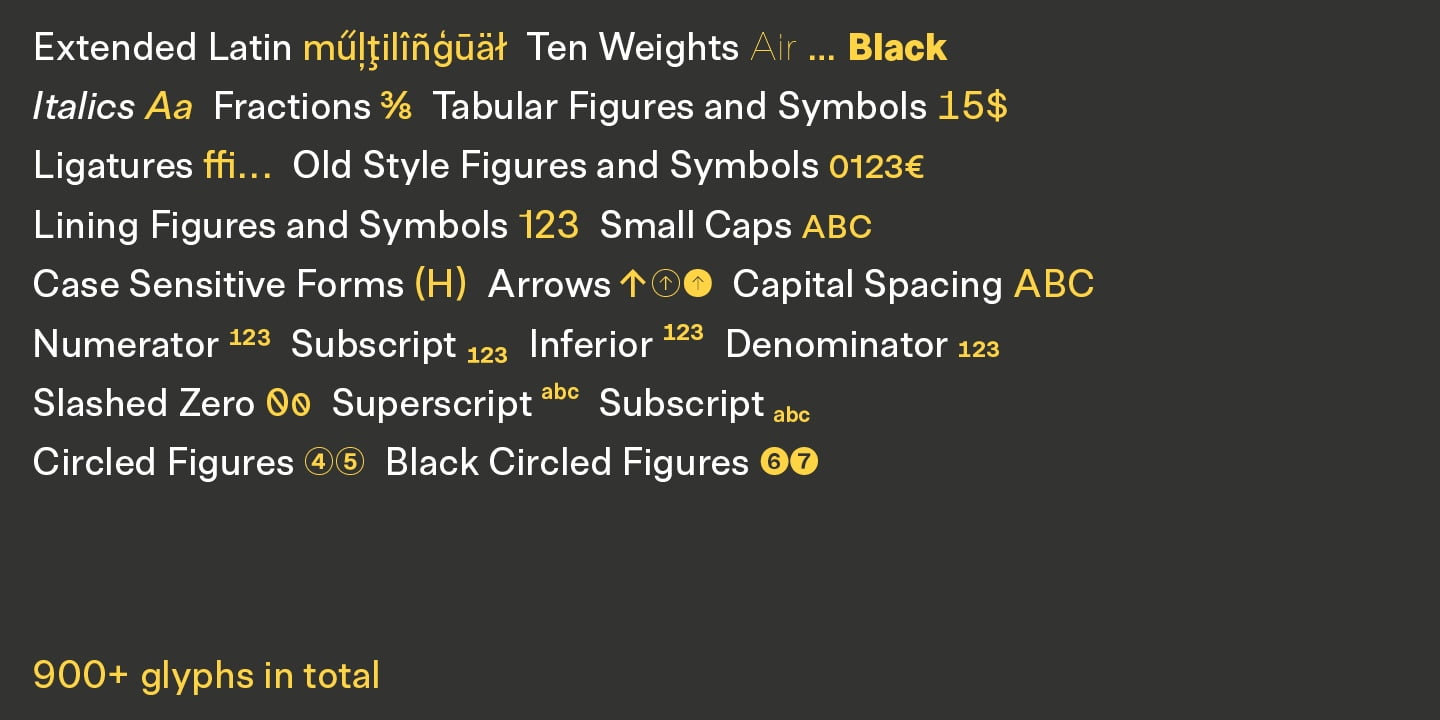Click the thin yellow word Air
Screen dimensions: 1440x720
[x=773, y=48]
